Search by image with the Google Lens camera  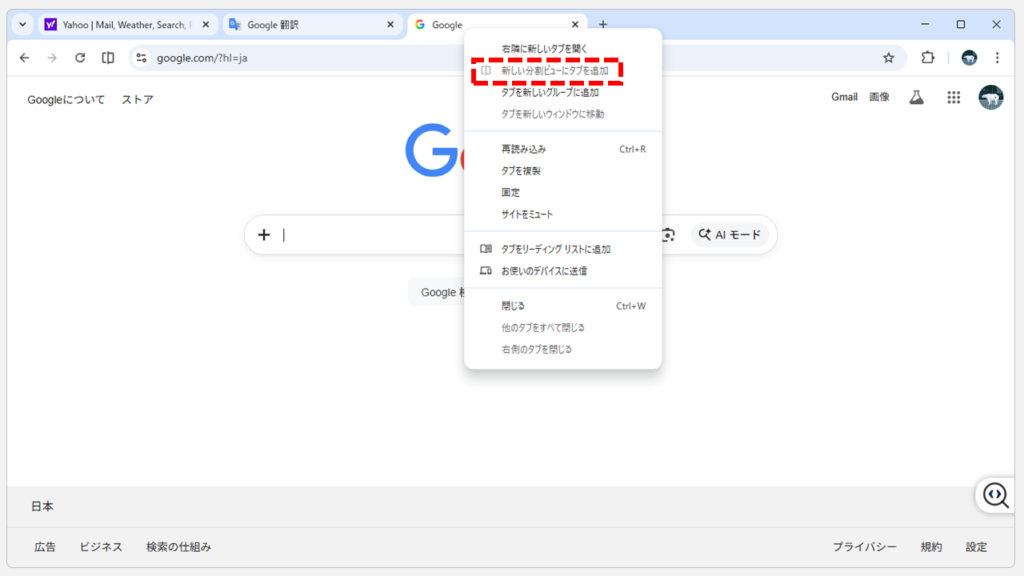[666, 234]
